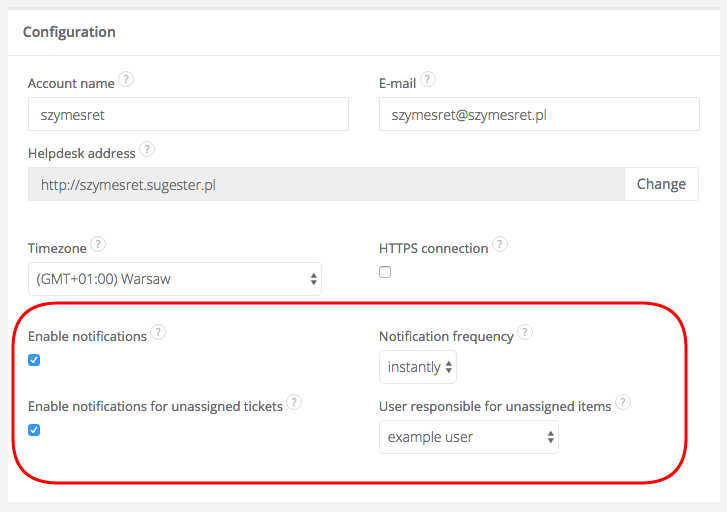Image resolution: width=727 pixels, height=512 pixels.
Task: Focus the E-mail input field
Action: pos(539,114)
